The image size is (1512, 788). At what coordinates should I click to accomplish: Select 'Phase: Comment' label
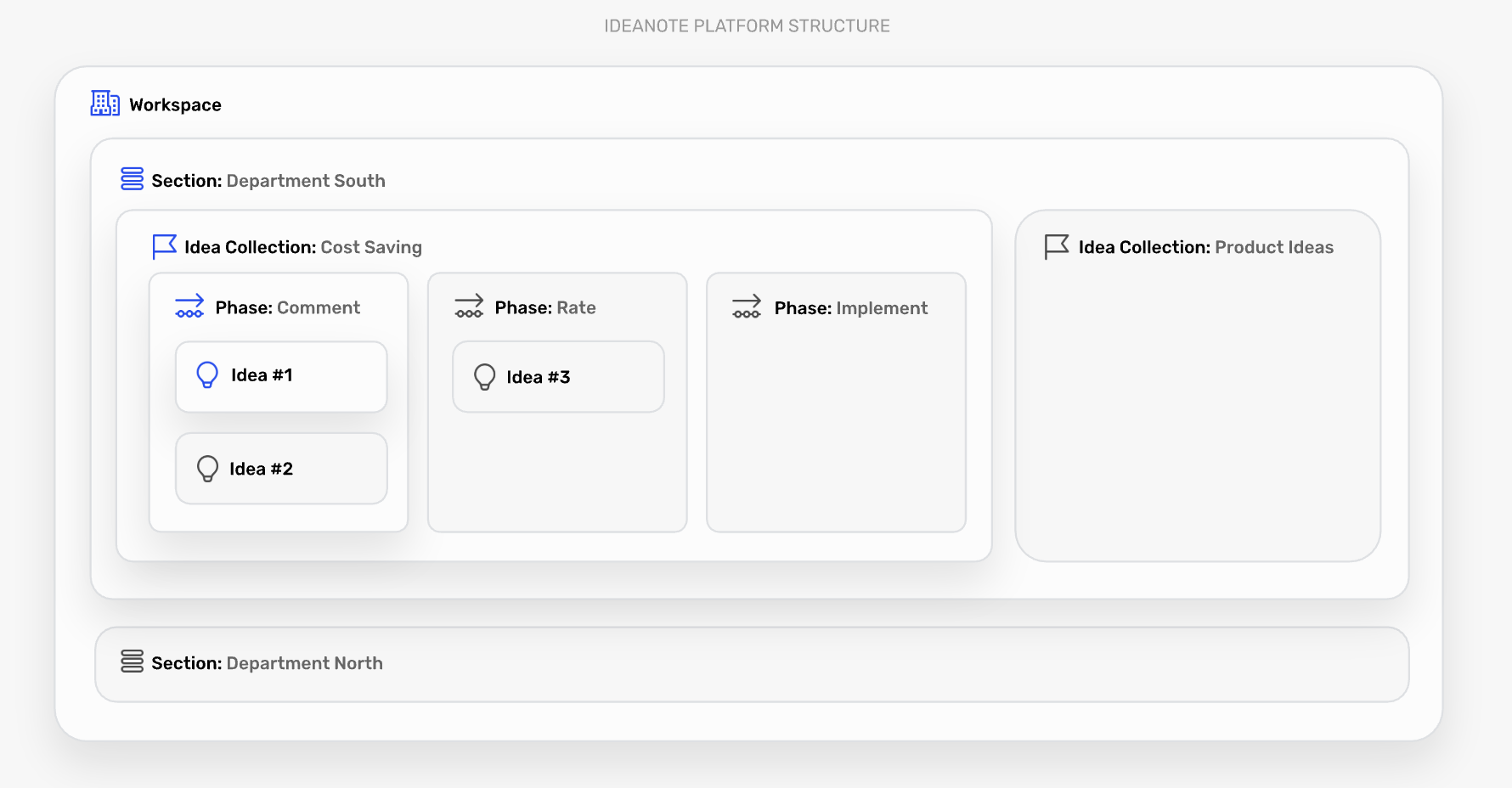pyautogui.click(x=288, y=307)
